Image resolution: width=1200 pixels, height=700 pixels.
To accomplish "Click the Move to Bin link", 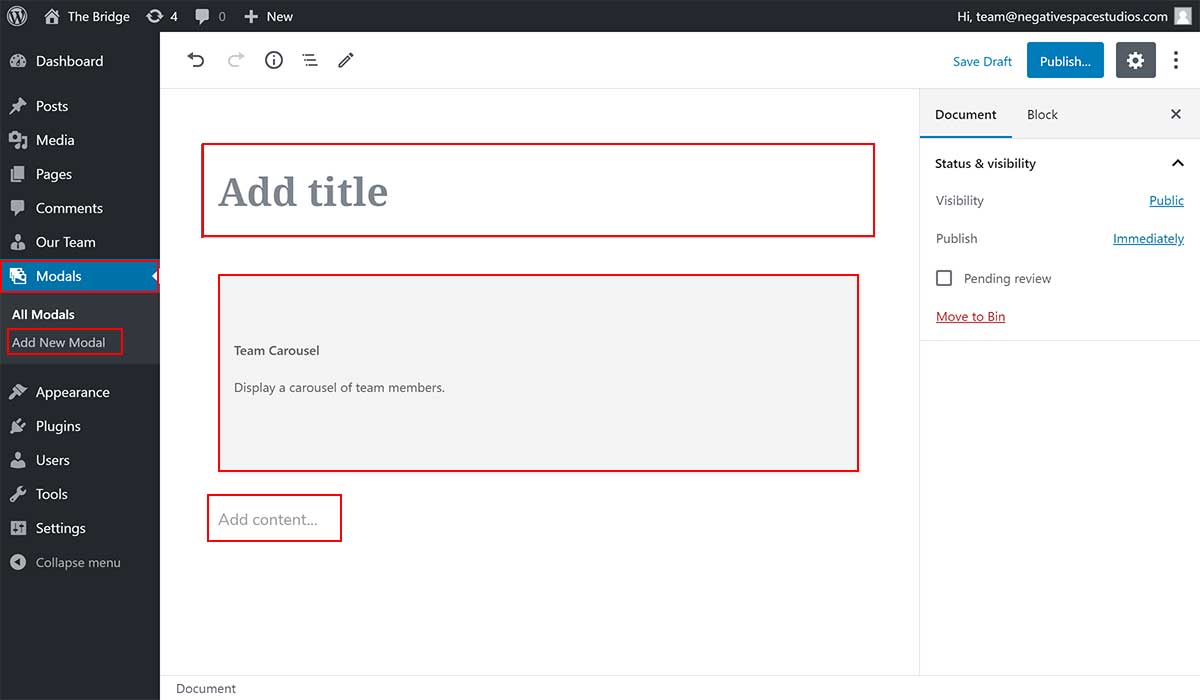I will [x=970, y=317].
